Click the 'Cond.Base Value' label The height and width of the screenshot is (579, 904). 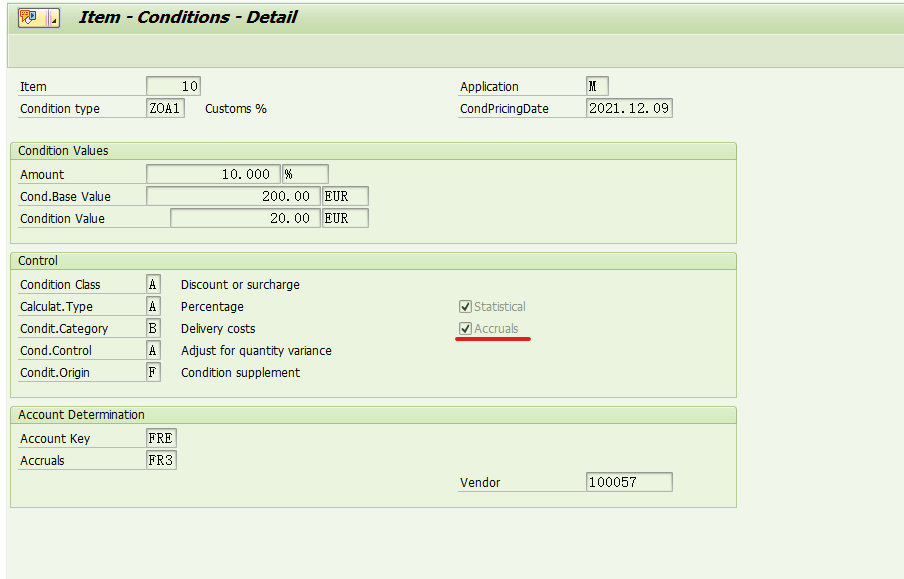click(65, 197)
